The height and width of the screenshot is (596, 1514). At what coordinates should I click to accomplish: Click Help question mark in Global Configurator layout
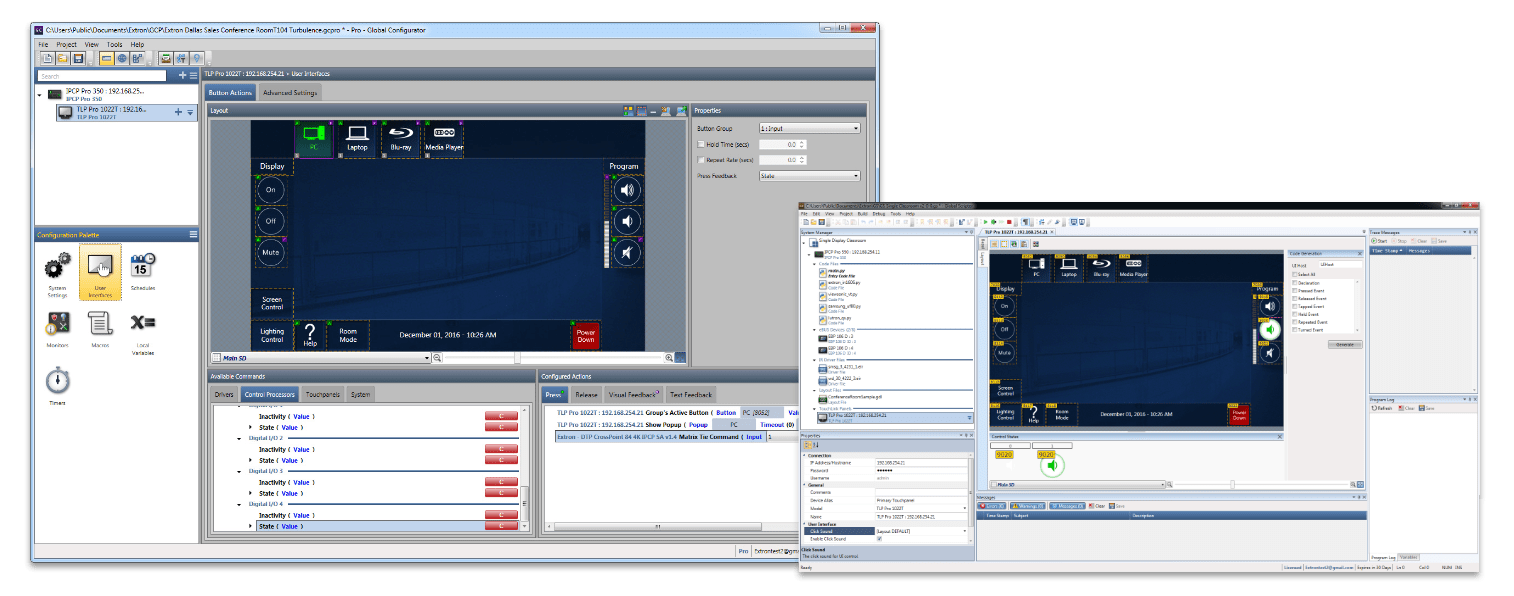tap(311, 334)
